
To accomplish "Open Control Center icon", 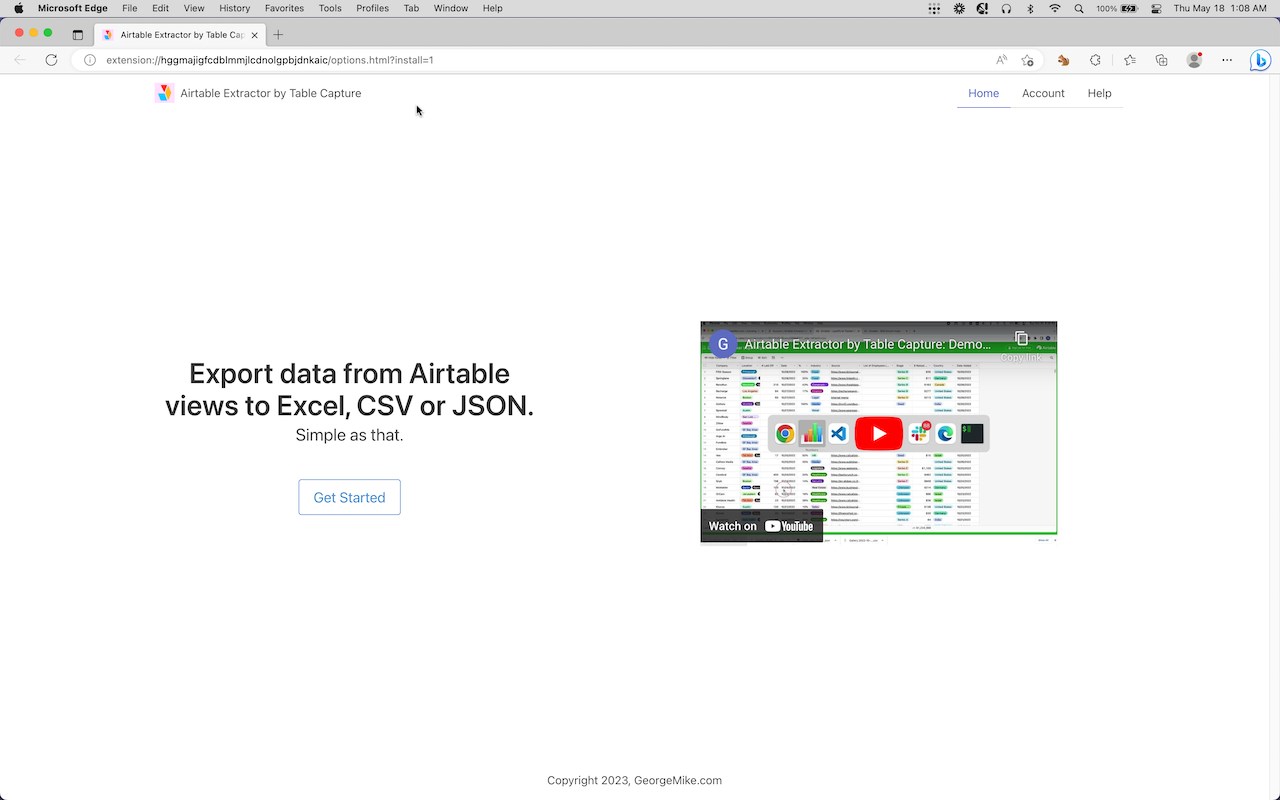I will point(1157,8).
